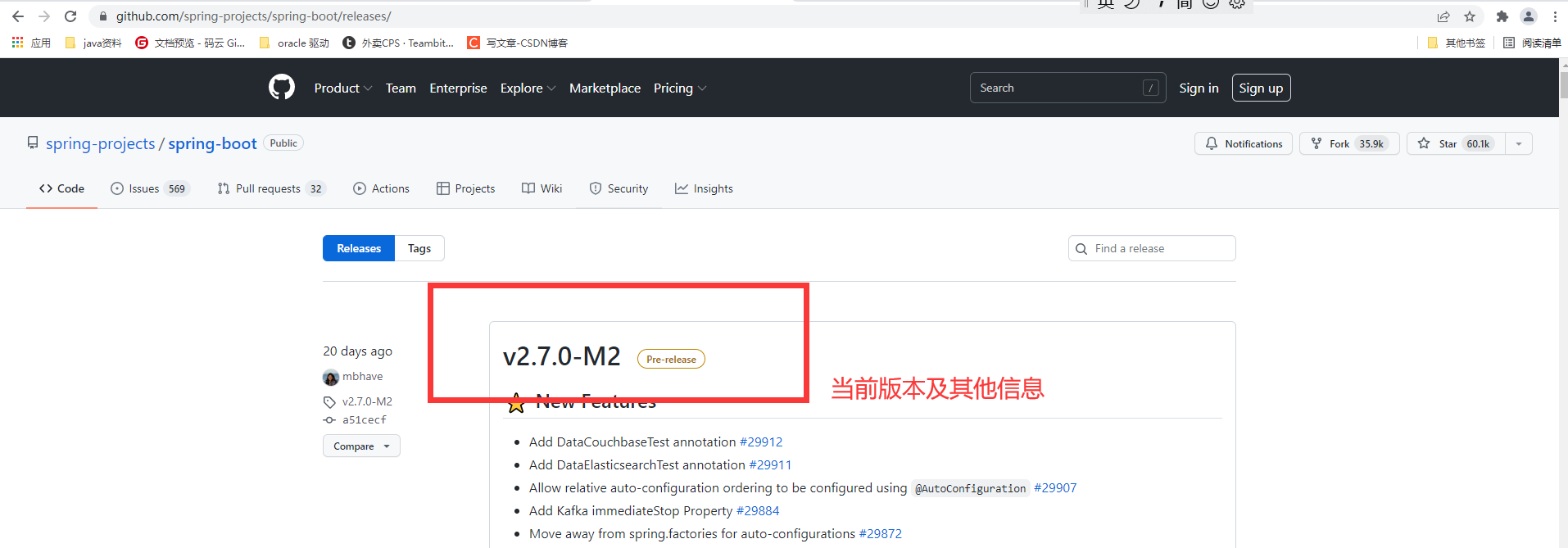Switch to the Projects tab
Image resolution: width=1568 pixels, height=548 pixels.
pyautogui.click(x=465, y=188)
